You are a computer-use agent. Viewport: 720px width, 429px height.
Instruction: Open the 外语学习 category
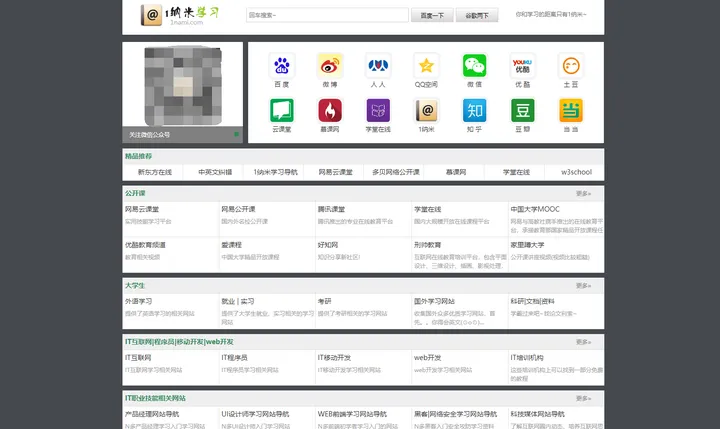click(138, 302)
